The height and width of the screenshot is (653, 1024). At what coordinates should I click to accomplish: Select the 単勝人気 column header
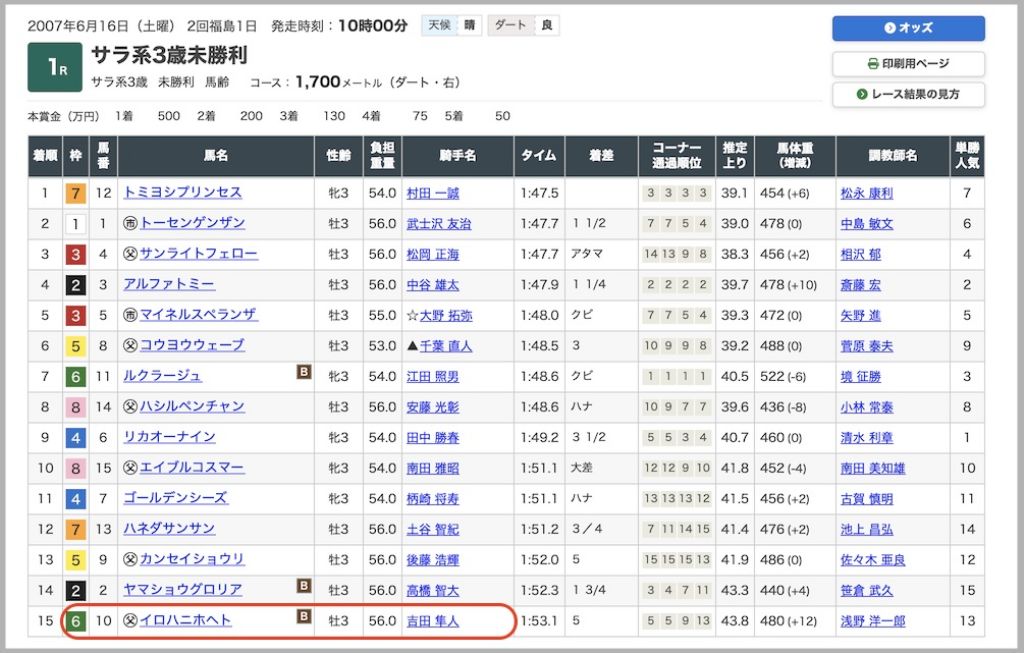(x=967, y=155)
